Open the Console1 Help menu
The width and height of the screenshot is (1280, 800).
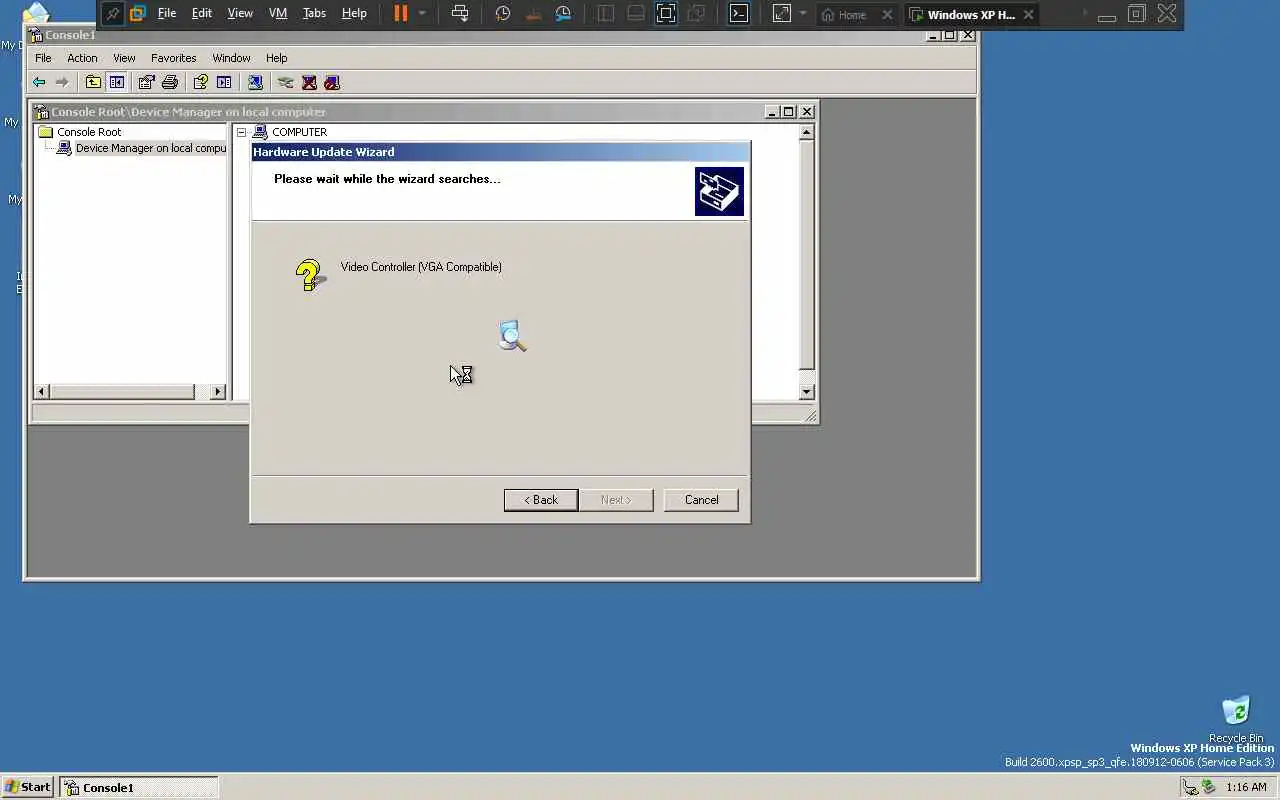pos(277,58)
